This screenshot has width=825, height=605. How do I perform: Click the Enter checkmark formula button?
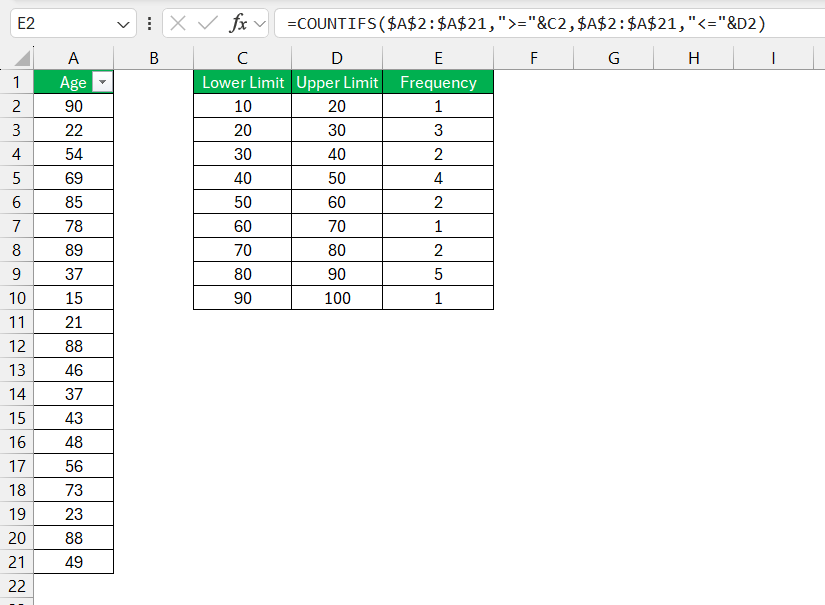click(x=207, y=23)
